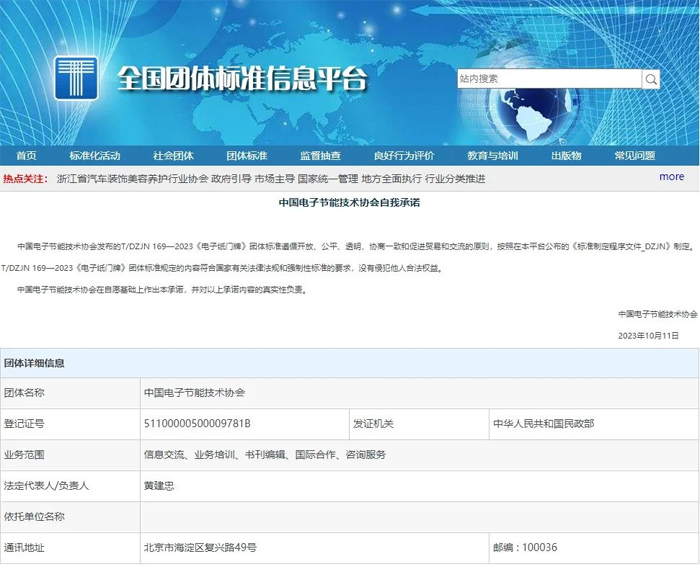Click the 市场主导 hot topic link

point(274,178)
